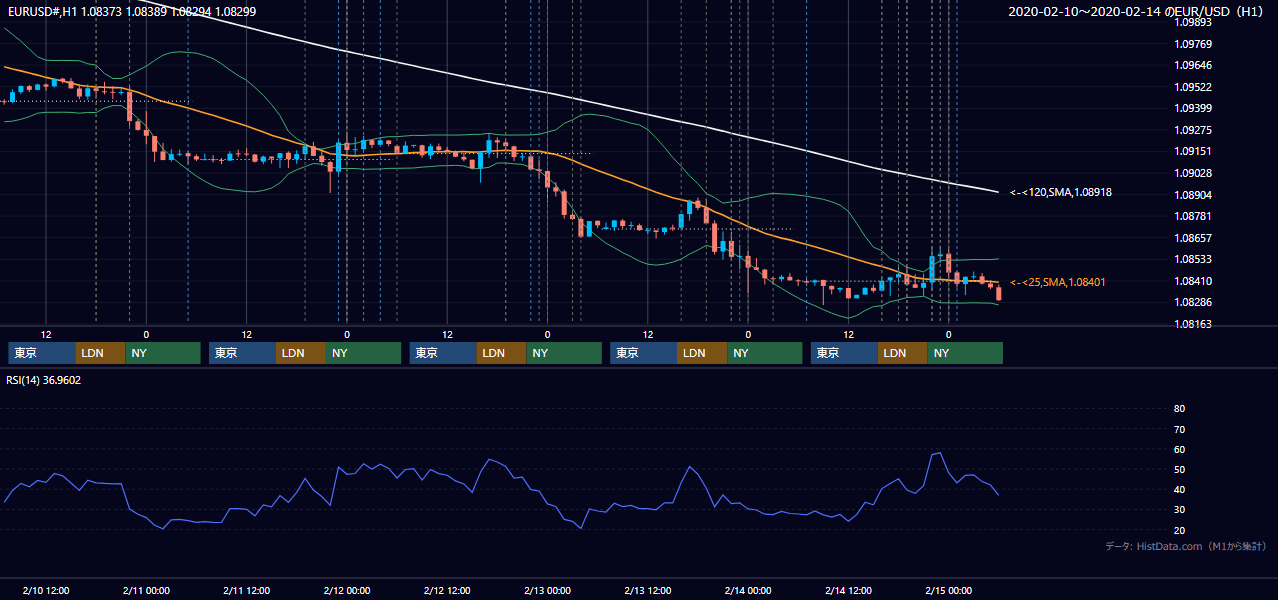
Task: Select the 2/12 00:00 date label
Action: tap(347, 590)
